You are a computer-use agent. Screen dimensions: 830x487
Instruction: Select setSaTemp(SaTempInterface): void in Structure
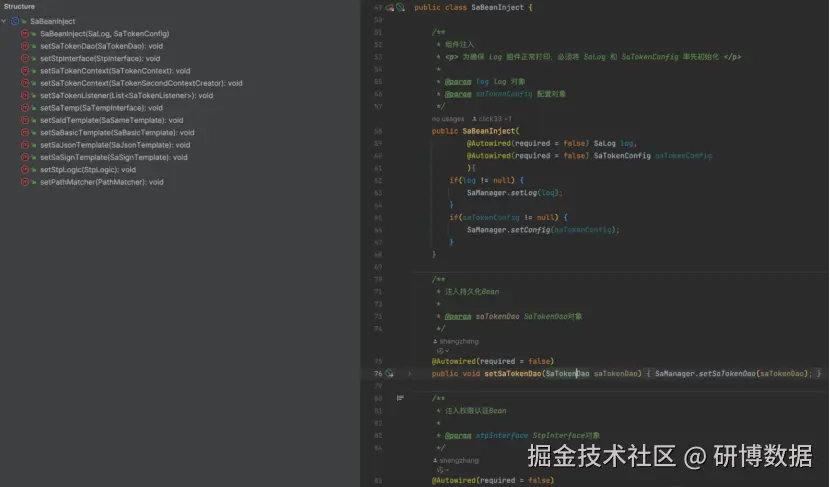coord(101,107)
